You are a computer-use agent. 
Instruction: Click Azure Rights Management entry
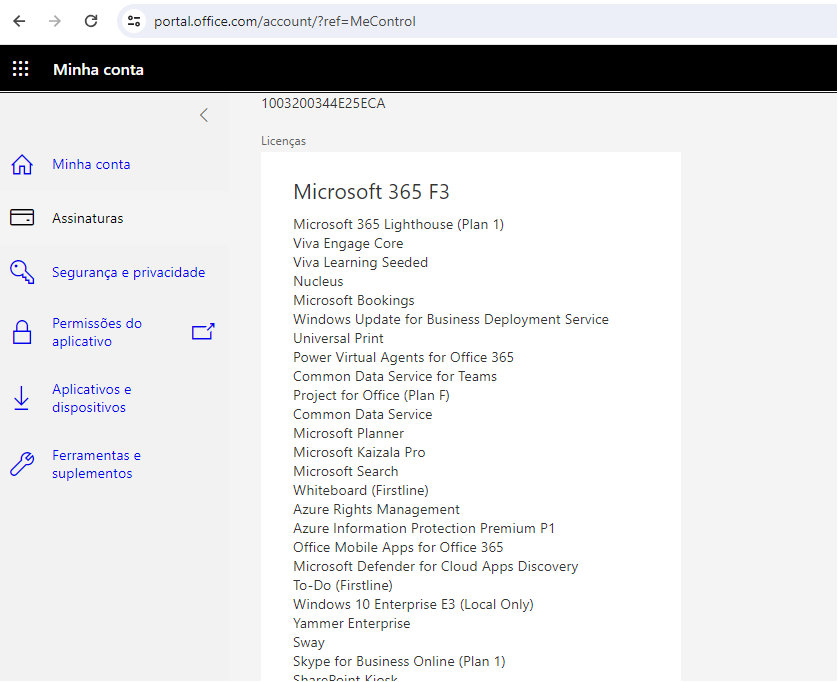point(376,509)
